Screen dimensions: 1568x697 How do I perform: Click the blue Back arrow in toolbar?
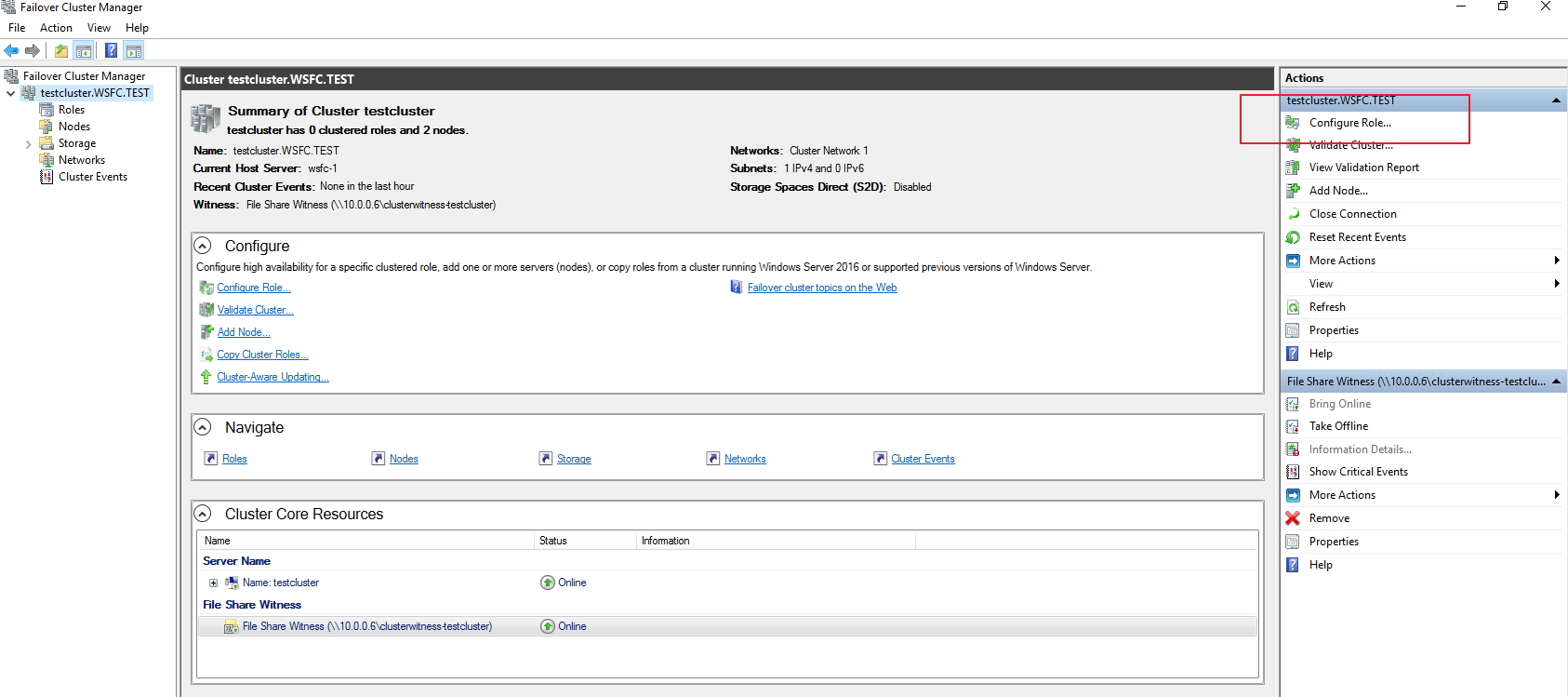point(11,51)
